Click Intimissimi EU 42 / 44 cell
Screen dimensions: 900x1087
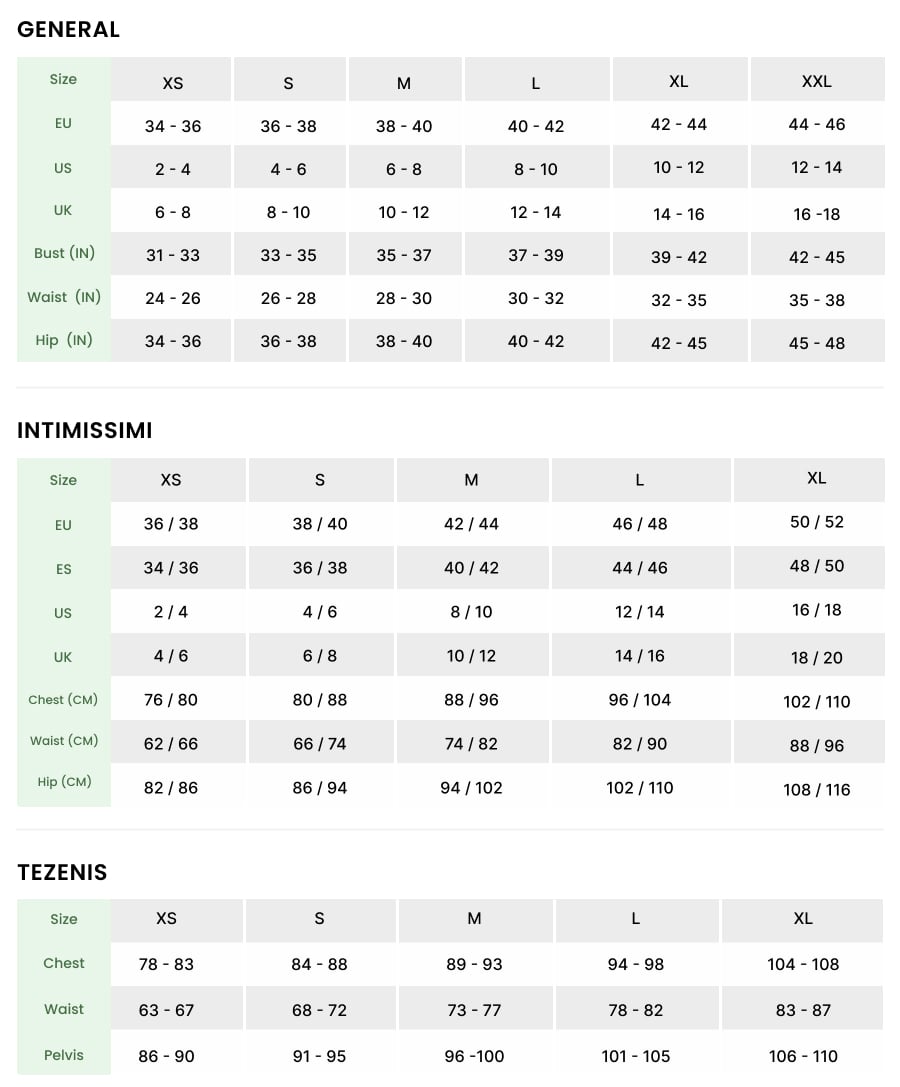[471, 524]
